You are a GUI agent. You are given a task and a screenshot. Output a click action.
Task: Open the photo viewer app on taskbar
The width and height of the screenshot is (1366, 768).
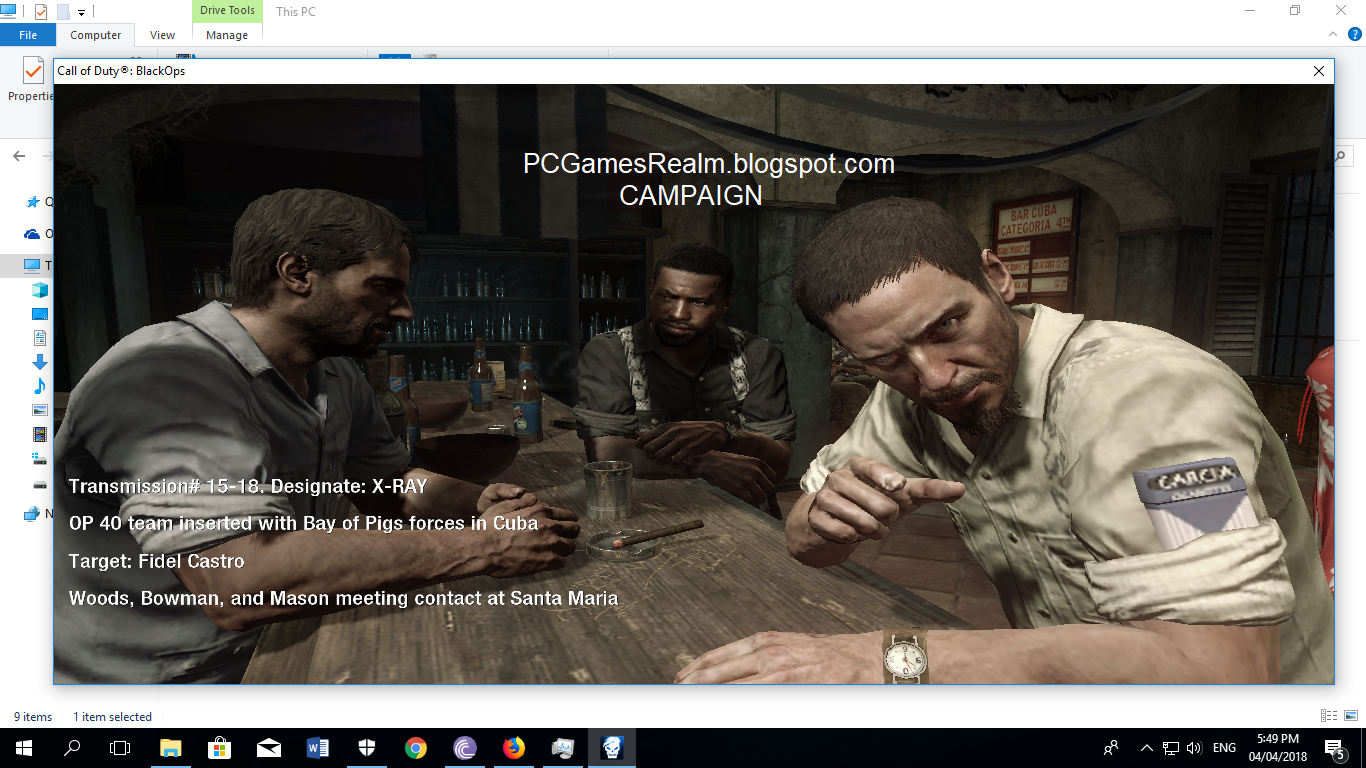563,748
